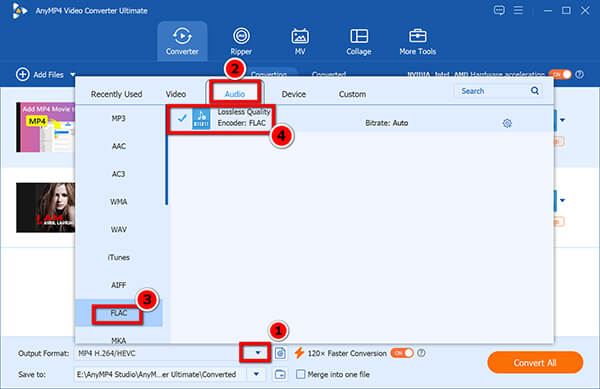Image resolution: width=600 pixels, height=389 pixels.
Task: Click the Add Files button label
Action: point(48,75)
